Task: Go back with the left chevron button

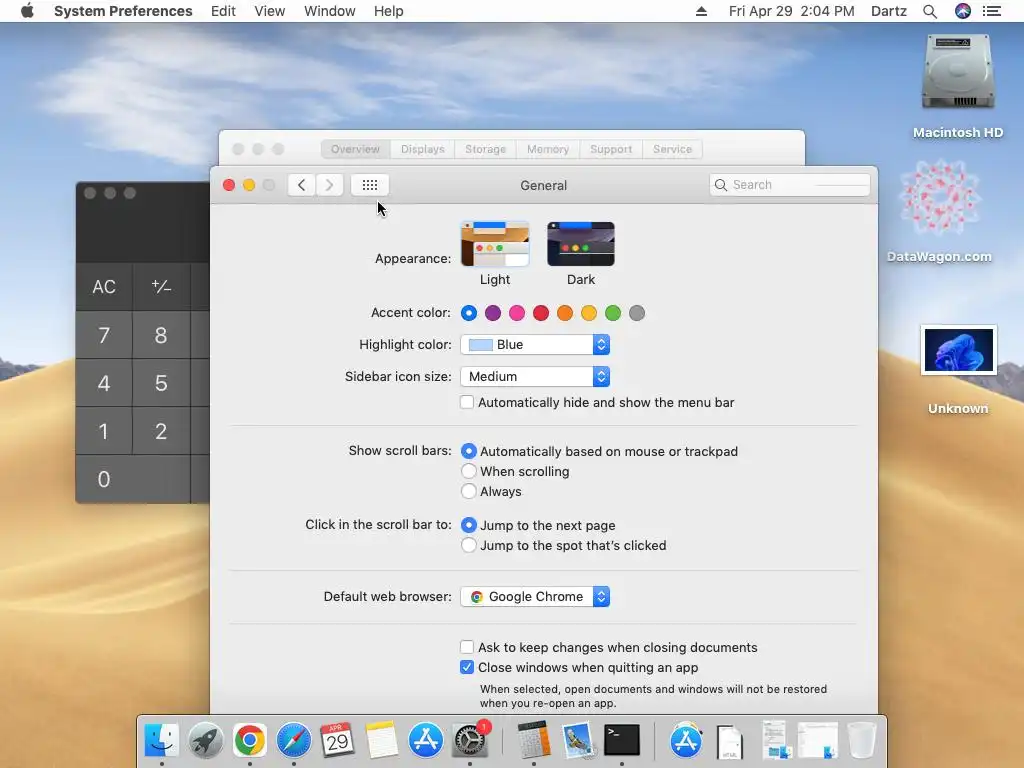Action: (x=302, y=185)
